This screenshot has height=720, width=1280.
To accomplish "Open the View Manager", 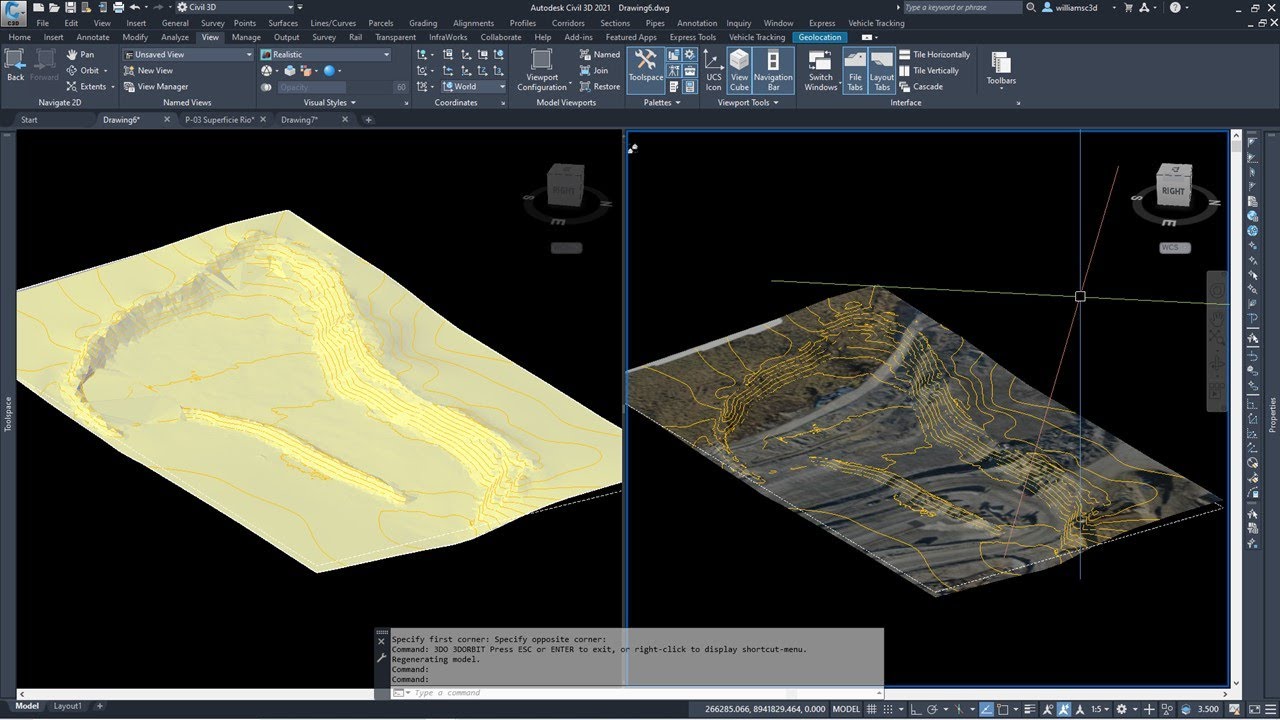I will click(x=155, y=87).
